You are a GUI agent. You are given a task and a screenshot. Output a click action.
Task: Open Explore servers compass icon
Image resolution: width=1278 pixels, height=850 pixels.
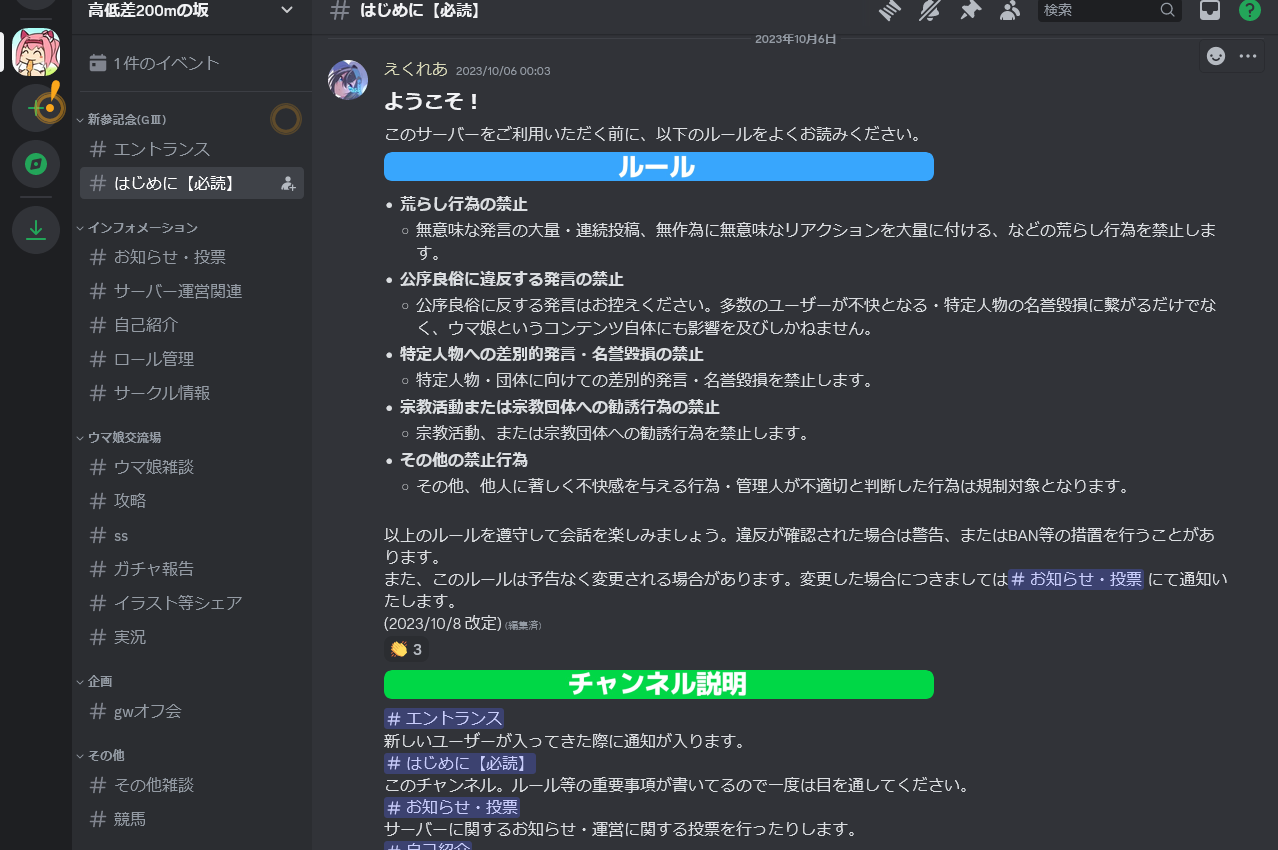[x=36, y=164]
